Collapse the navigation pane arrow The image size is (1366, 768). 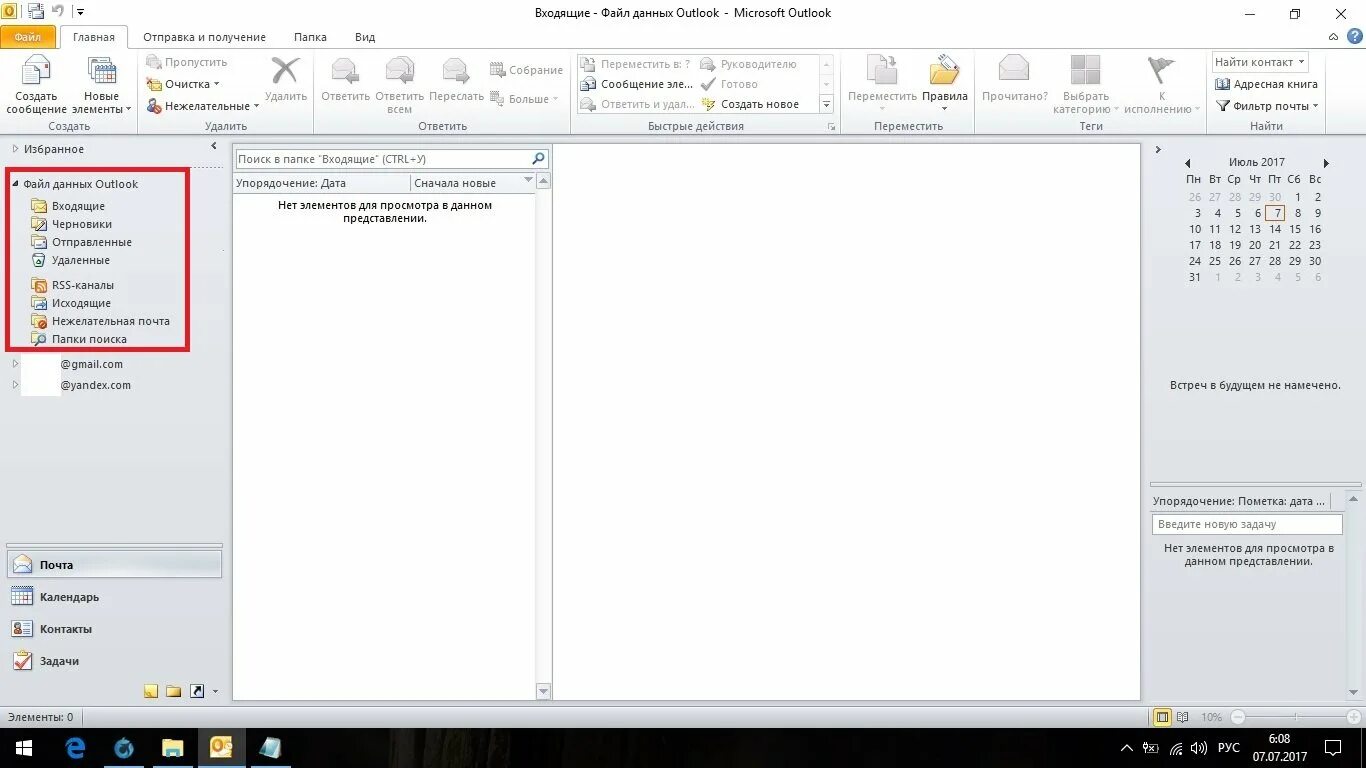point(214,147)
